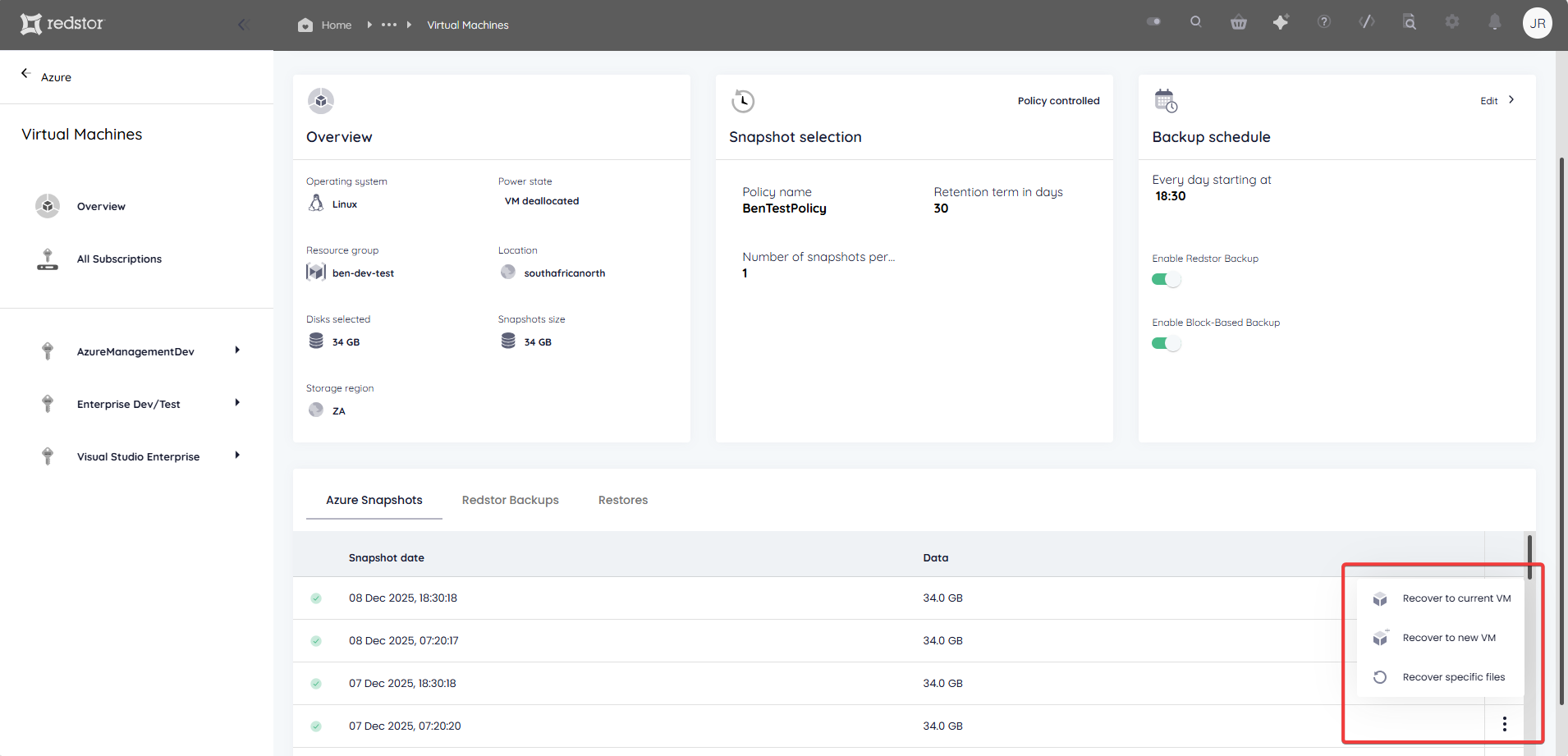Open the search magnifier icon
The height and width of the screenshot is (756, 1568).
[x=1196, y=22]
